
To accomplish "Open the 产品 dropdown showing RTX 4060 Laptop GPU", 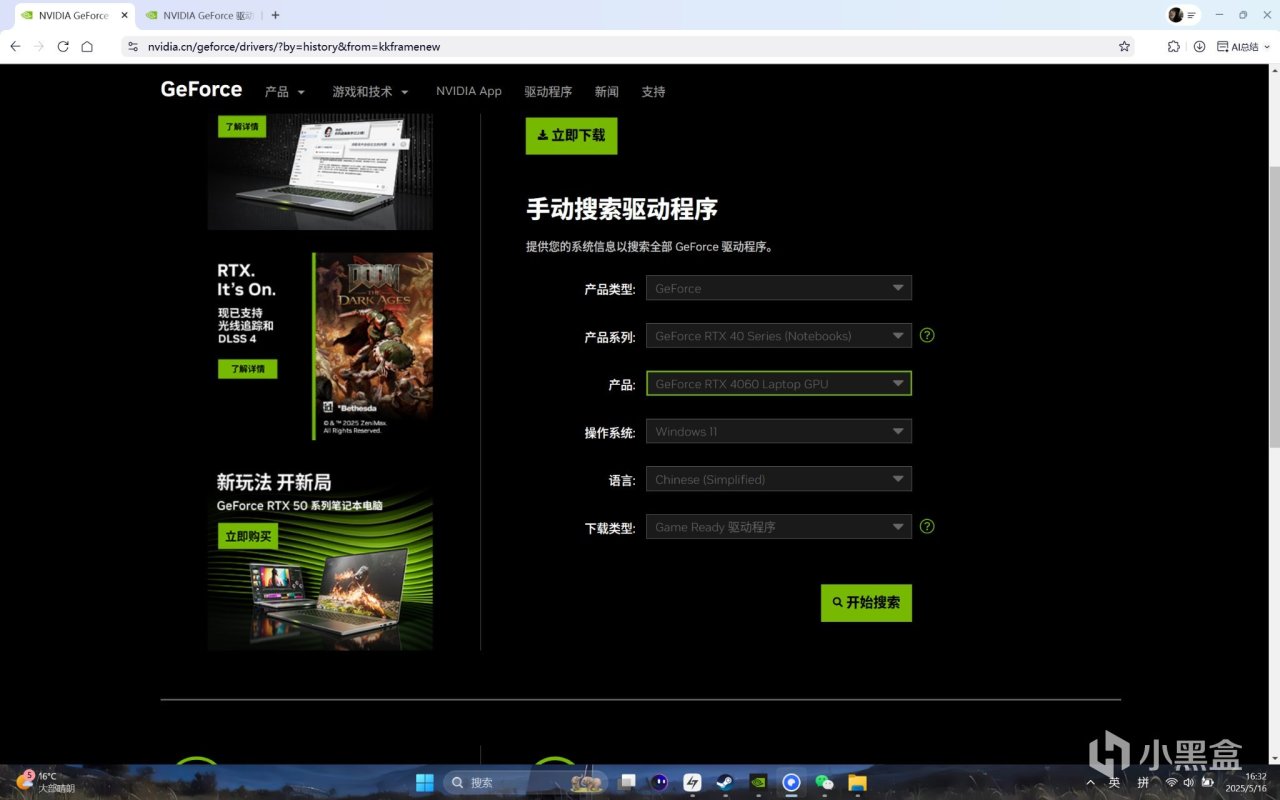I will 779,384.
